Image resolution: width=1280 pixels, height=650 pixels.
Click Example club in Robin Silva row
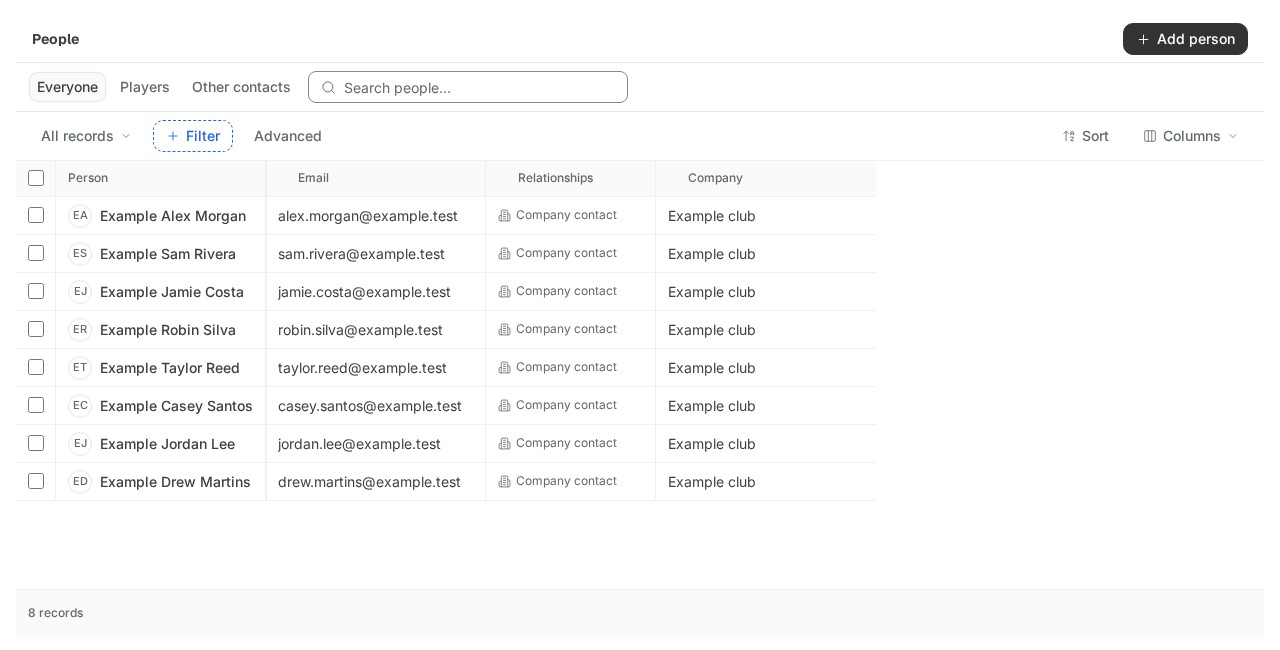pos(712,330)
